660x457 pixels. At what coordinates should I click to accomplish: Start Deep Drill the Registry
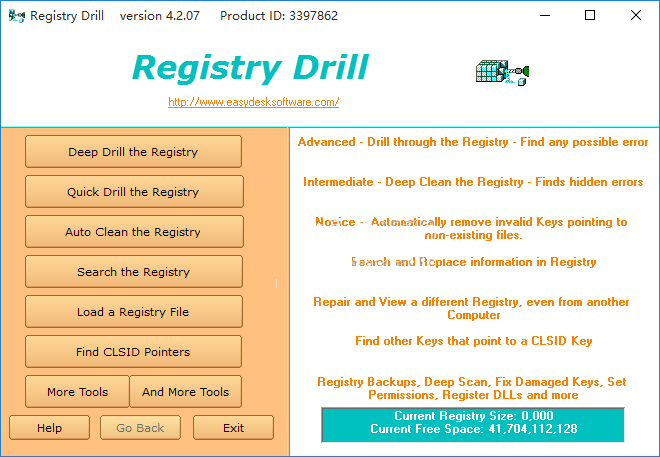click(133, 151)
